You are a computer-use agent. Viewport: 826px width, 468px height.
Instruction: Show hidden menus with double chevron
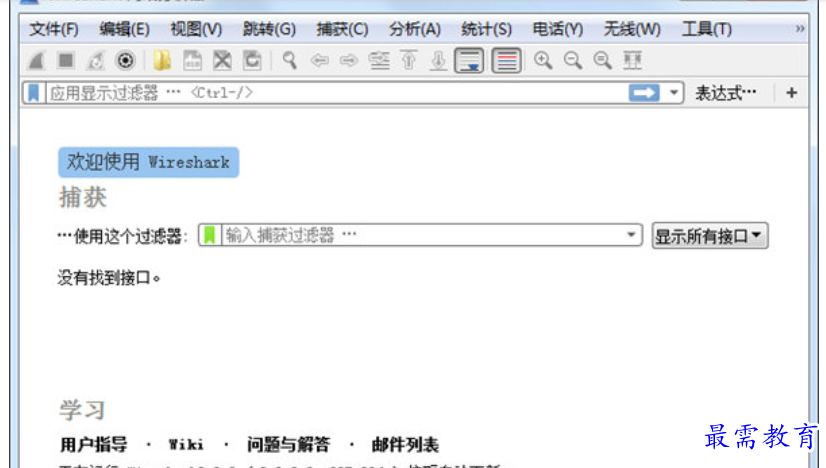click(800, 28)
